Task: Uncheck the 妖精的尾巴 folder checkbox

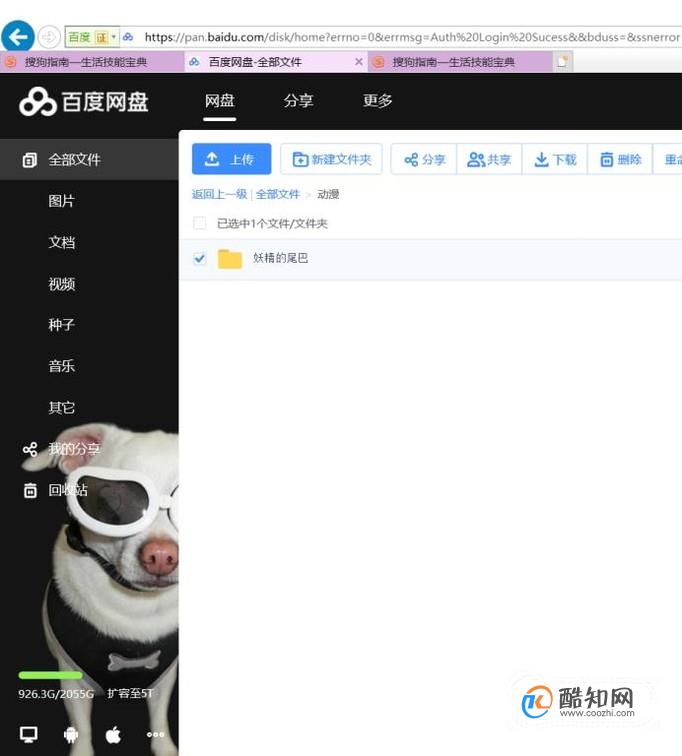Action: click(x=200, y=259)
